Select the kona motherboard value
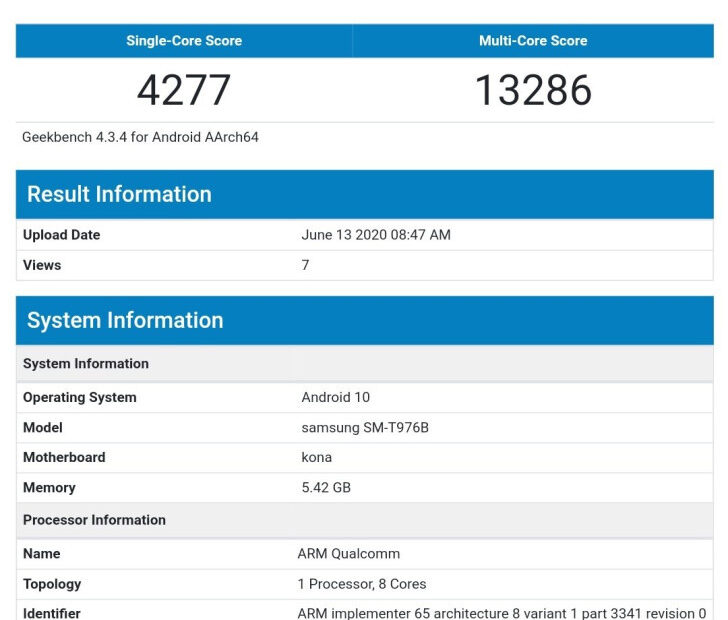Viewport: 728px width, 620px height. 316,457
